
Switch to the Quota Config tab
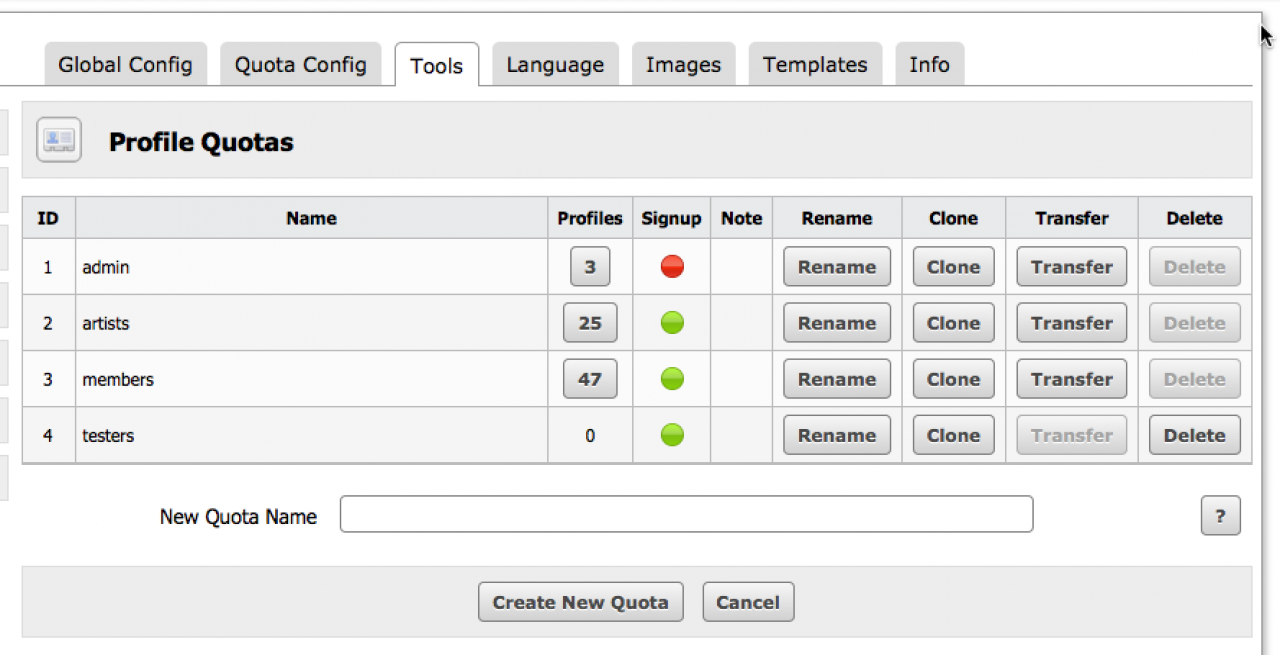coord(300,65)
